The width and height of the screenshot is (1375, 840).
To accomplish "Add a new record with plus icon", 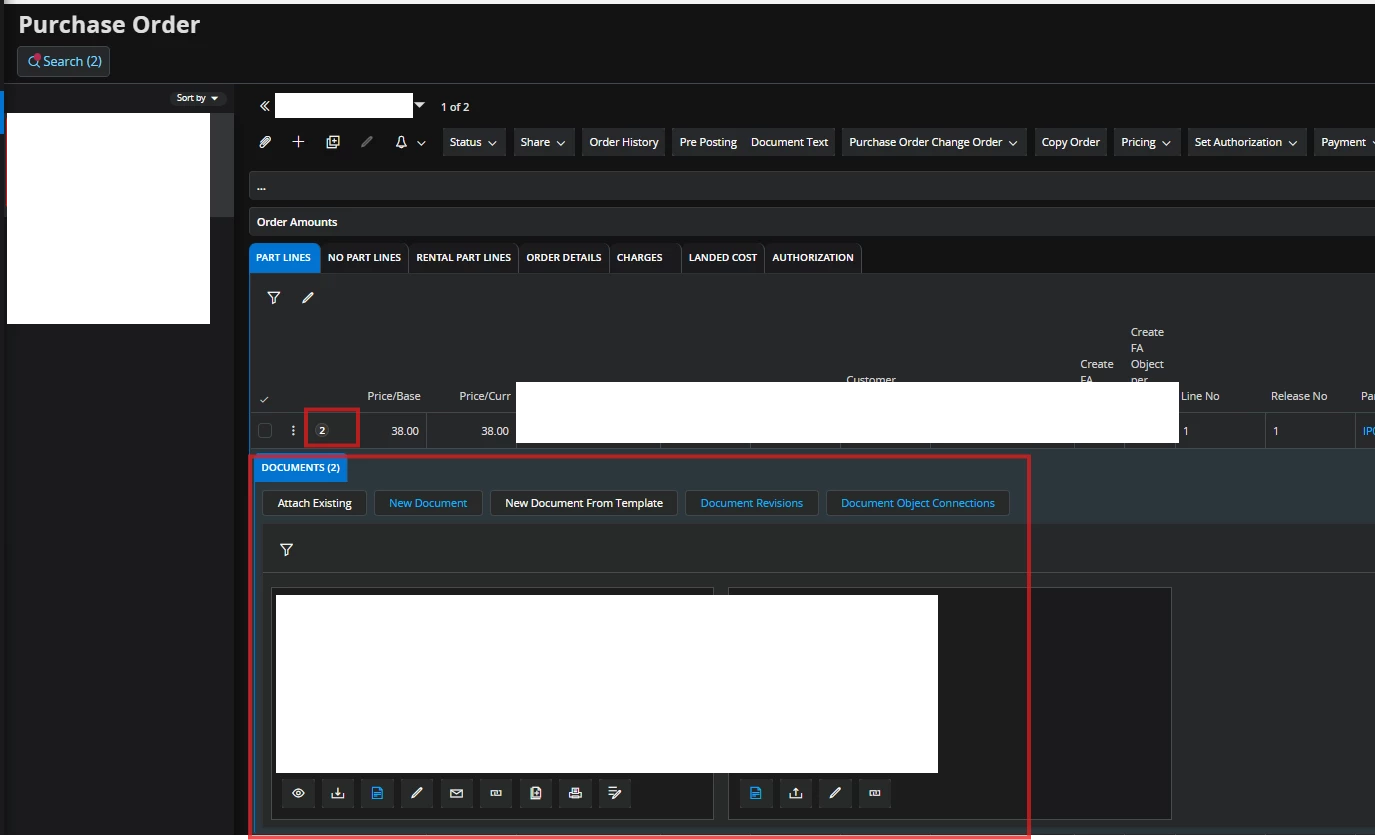I will [298, 142].
